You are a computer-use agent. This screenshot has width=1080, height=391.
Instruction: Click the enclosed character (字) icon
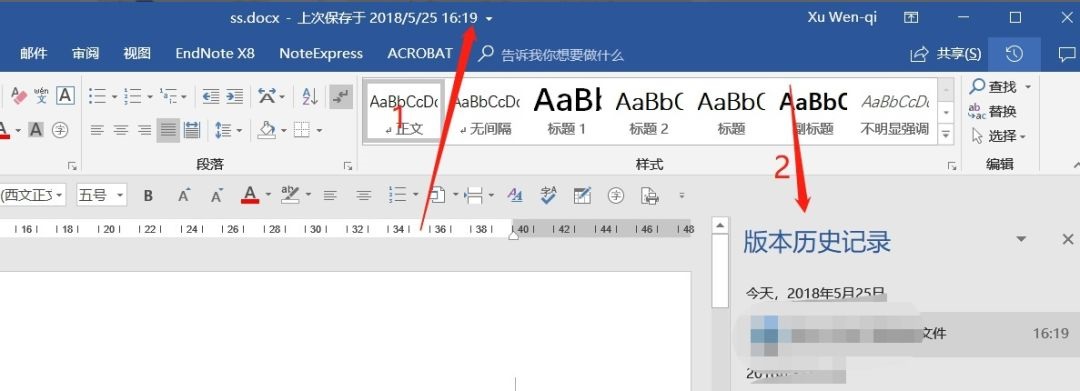pyautogui.click(x=61, y=129)
